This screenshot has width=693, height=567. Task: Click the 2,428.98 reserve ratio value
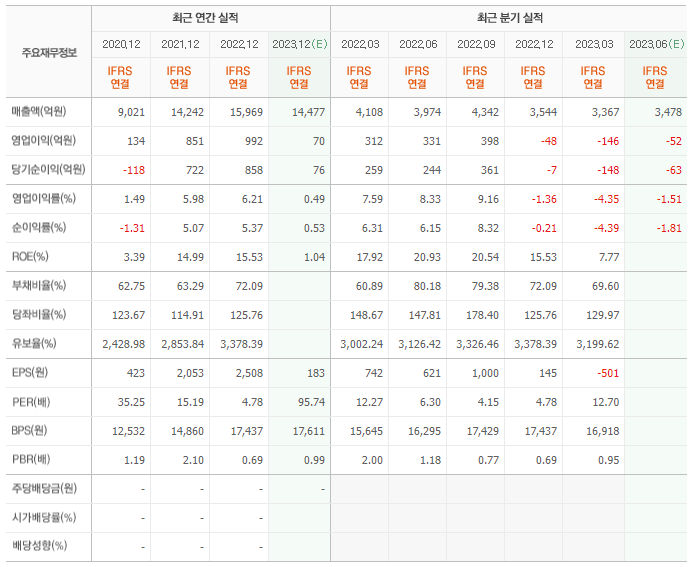click(x=124, y=344)
